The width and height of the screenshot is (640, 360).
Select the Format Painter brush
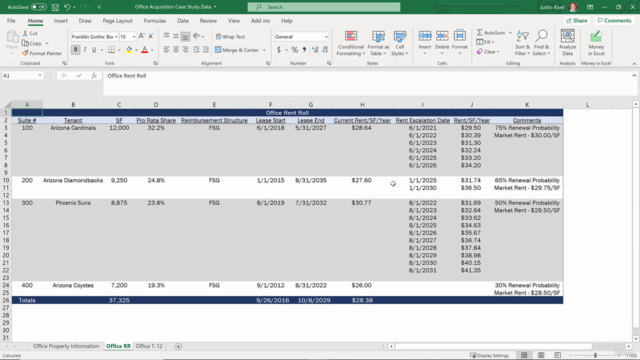42,53
